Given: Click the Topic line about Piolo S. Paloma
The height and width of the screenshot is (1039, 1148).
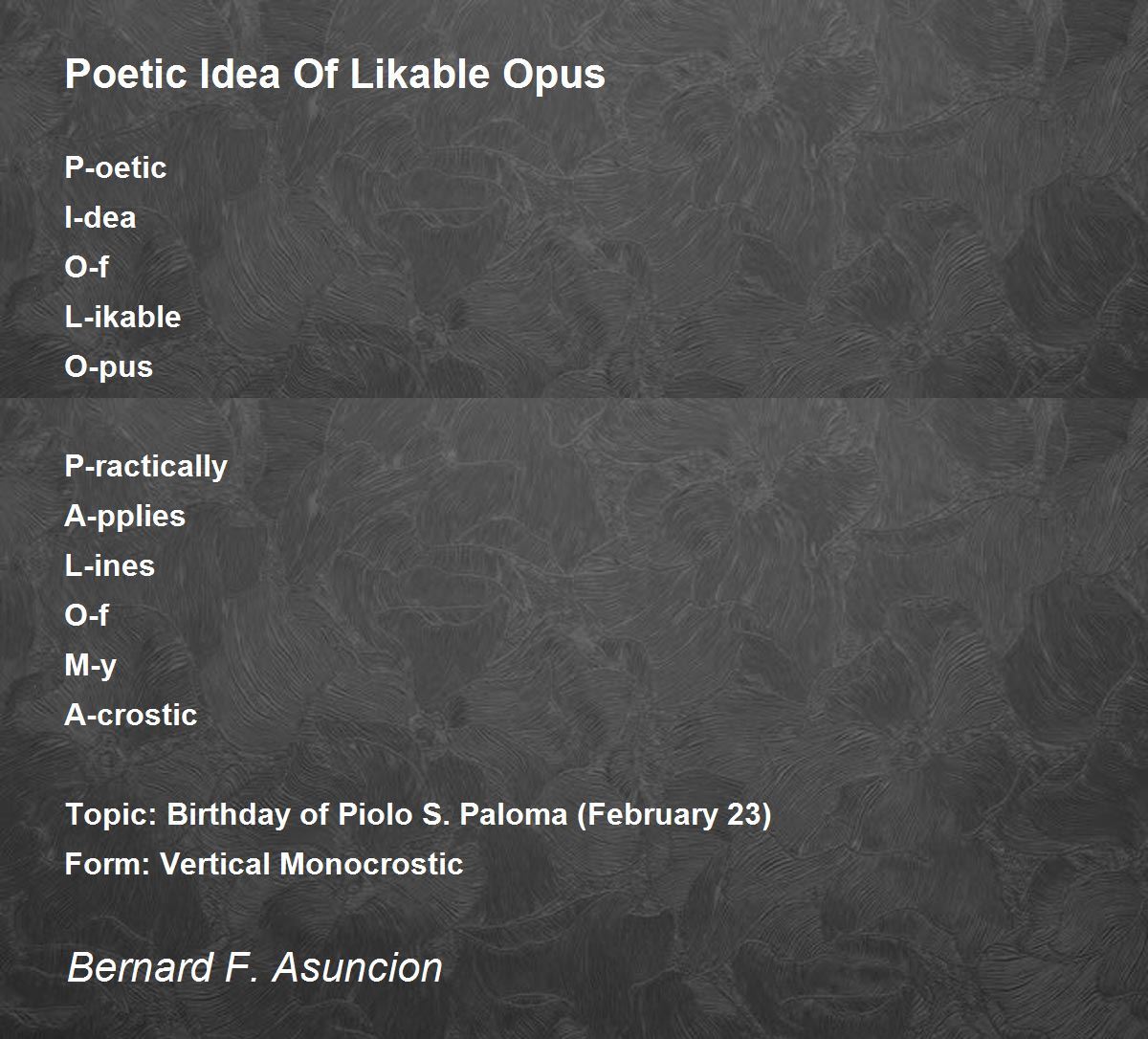Looking at the screenshot, I should (418, 815).
